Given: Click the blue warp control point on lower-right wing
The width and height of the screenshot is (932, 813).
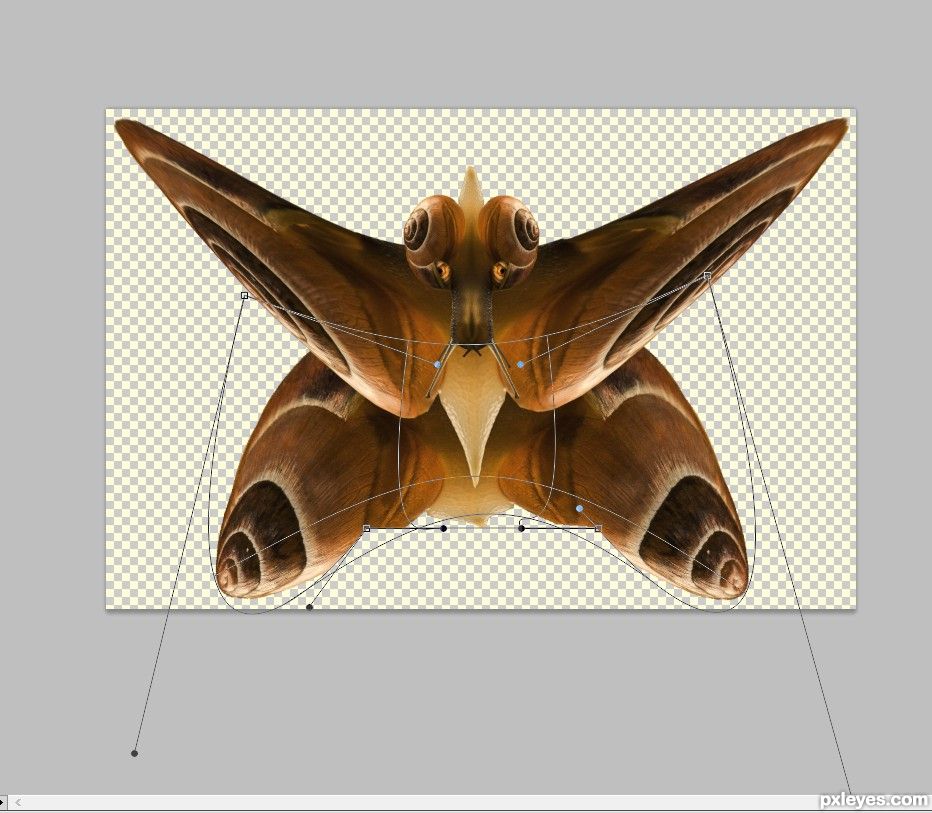Looking at the screenshot, I should coord(580,509).
